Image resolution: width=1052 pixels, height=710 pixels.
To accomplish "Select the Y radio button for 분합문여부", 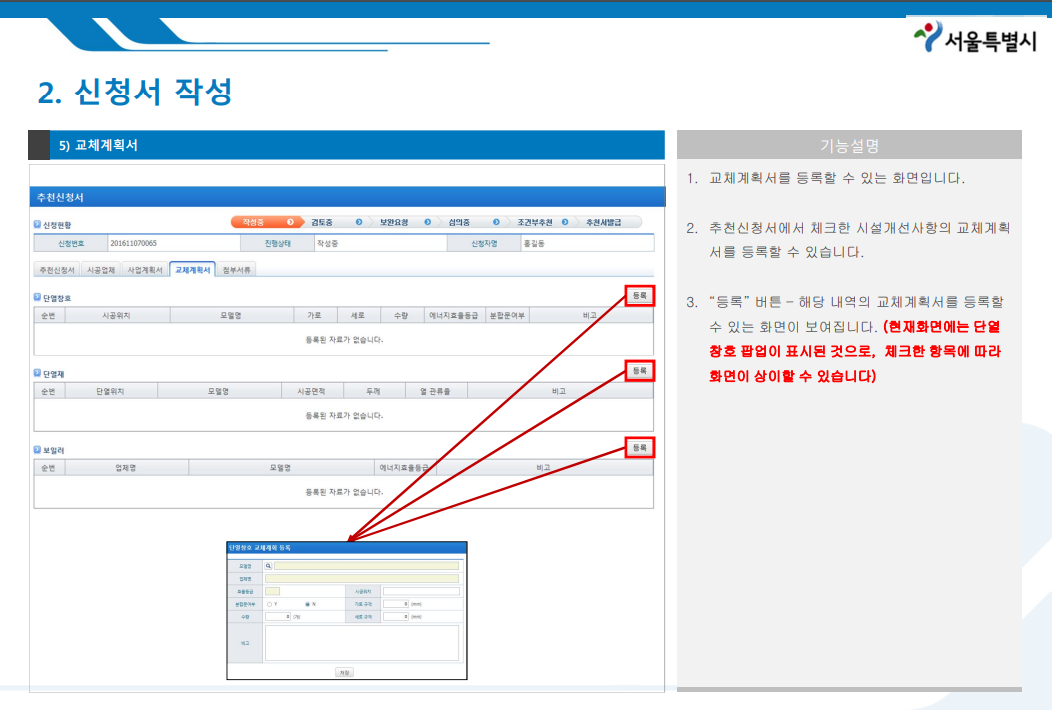I will [x=271, y=604].
